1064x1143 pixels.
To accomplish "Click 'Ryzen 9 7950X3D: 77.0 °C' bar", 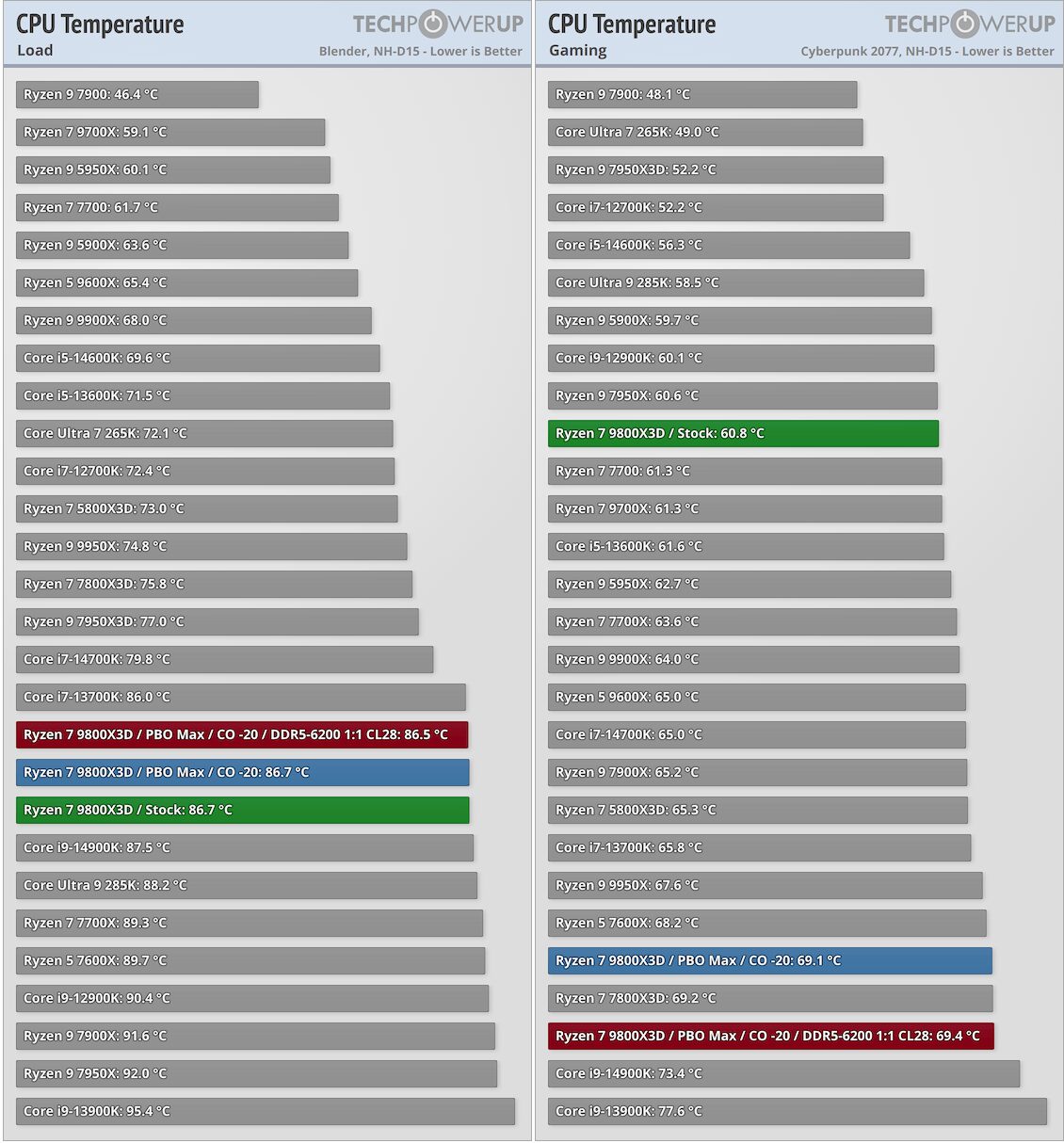I will pyautogui.click(x=218, y=621).
